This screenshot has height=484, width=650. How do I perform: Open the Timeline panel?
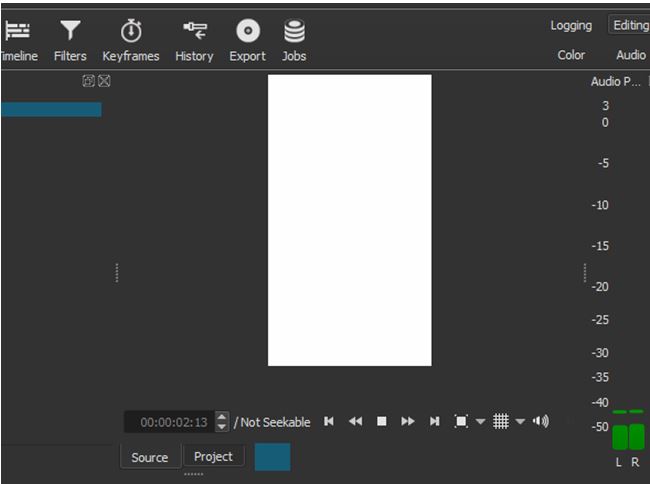pos(18,41)
